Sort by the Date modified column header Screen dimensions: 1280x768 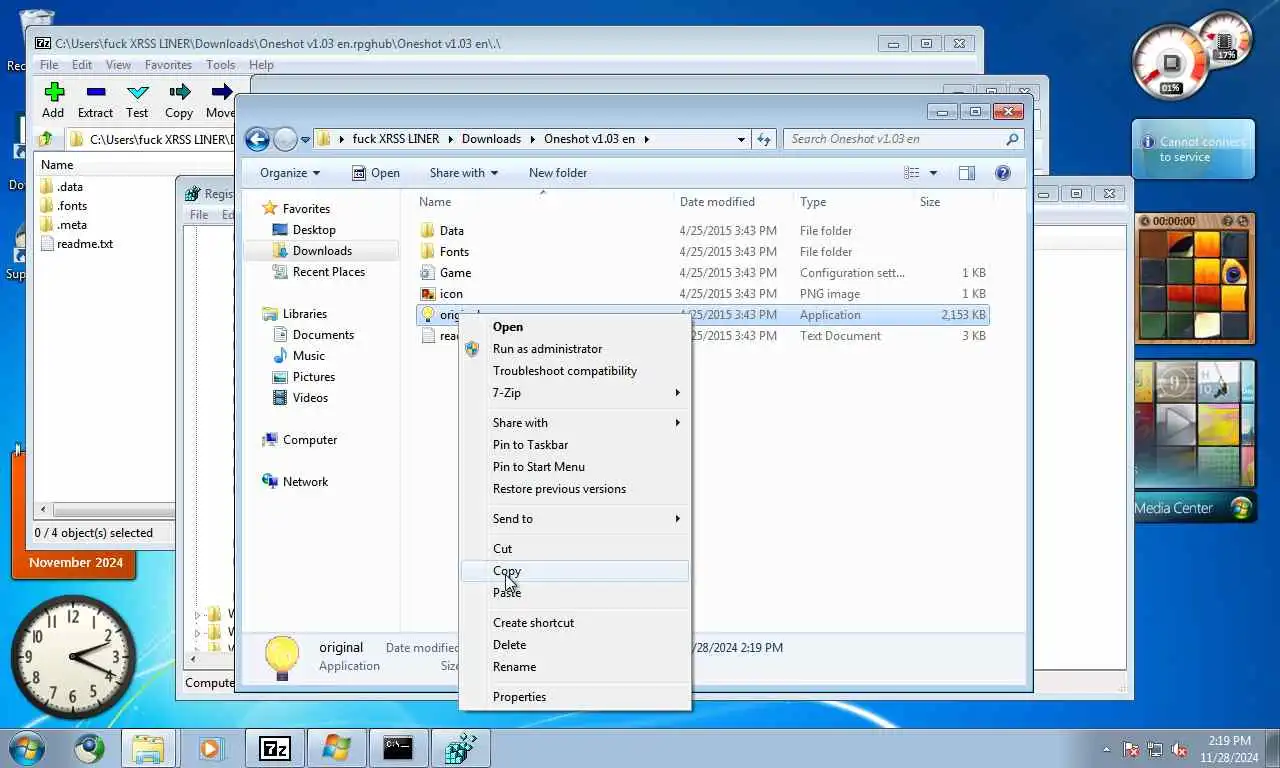tap(717, 202)
